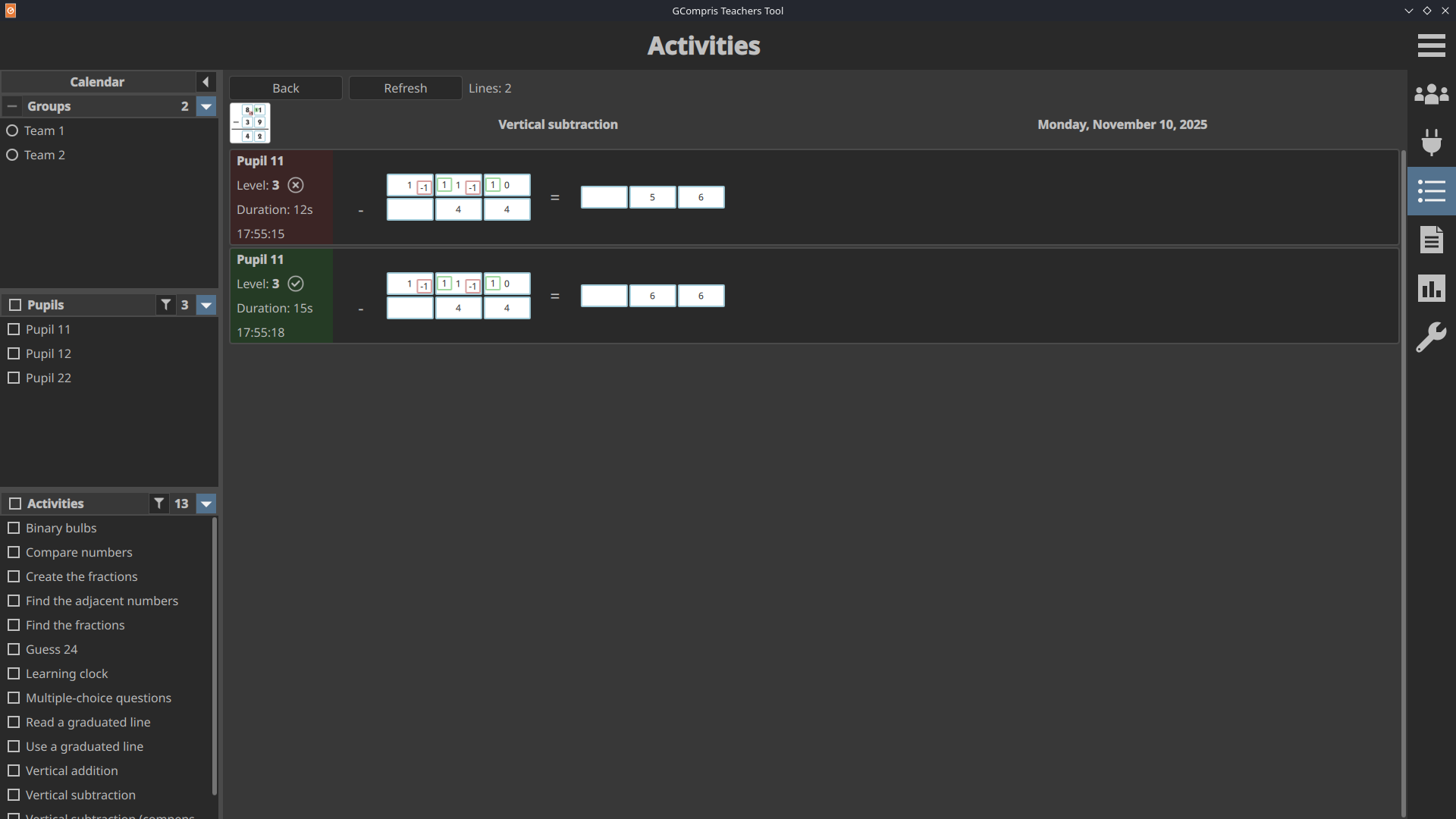Image resolution: width=1456 pixels, height=819 pixels.
Task: Open the wrench settings view
Action: pyautogui.click(x=1431, y=337)
